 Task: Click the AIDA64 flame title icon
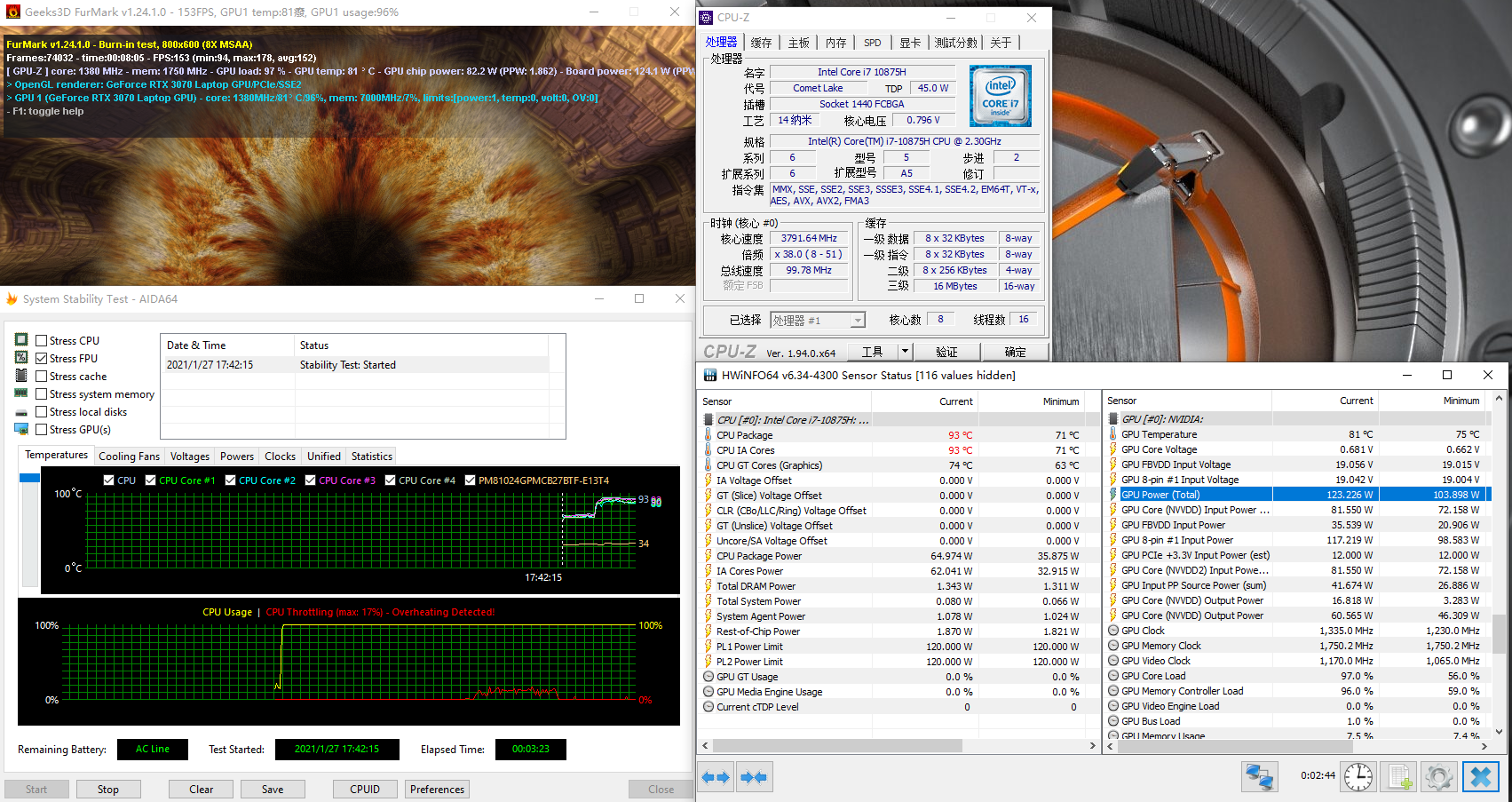click(x=12, y=298)
